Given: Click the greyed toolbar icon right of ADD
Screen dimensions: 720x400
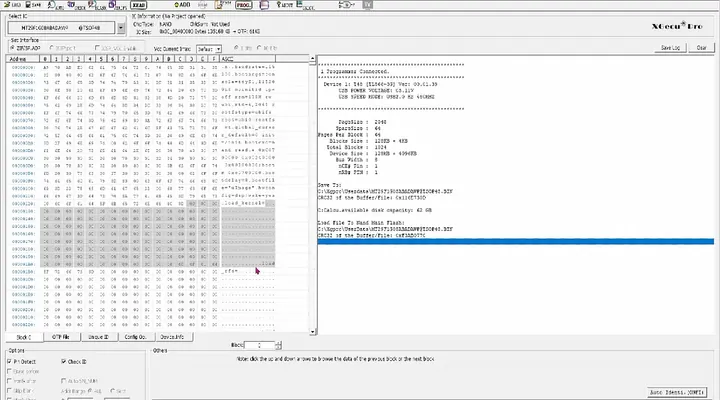Looking at the screenshot, I should [x=202, y=5].
